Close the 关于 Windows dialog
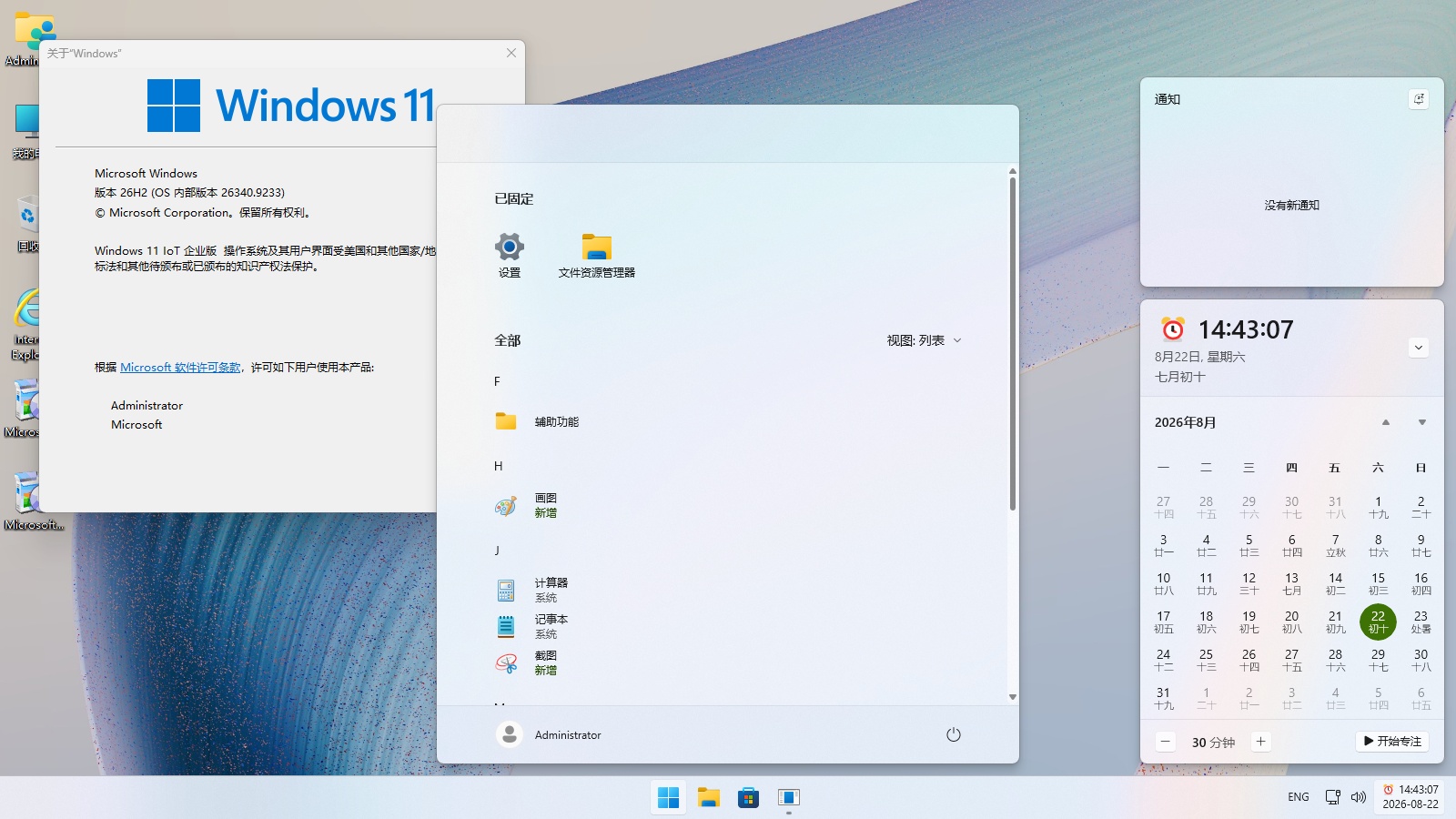1456x819 pixels. click(511, 53)
